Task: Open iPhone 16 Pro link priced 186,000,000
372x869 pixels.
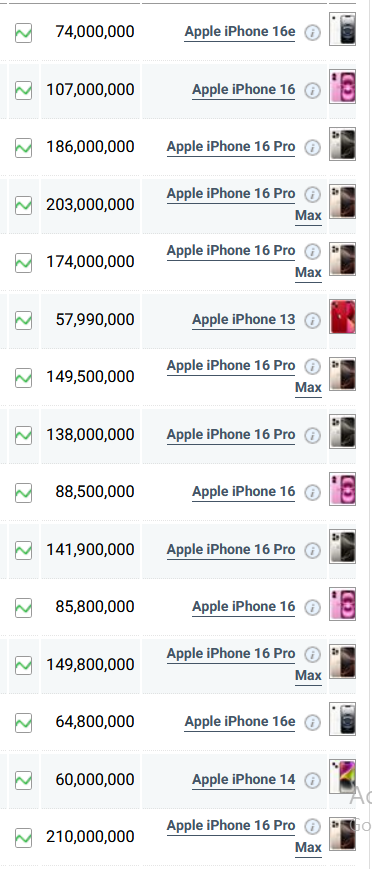Action: (231, 147)
